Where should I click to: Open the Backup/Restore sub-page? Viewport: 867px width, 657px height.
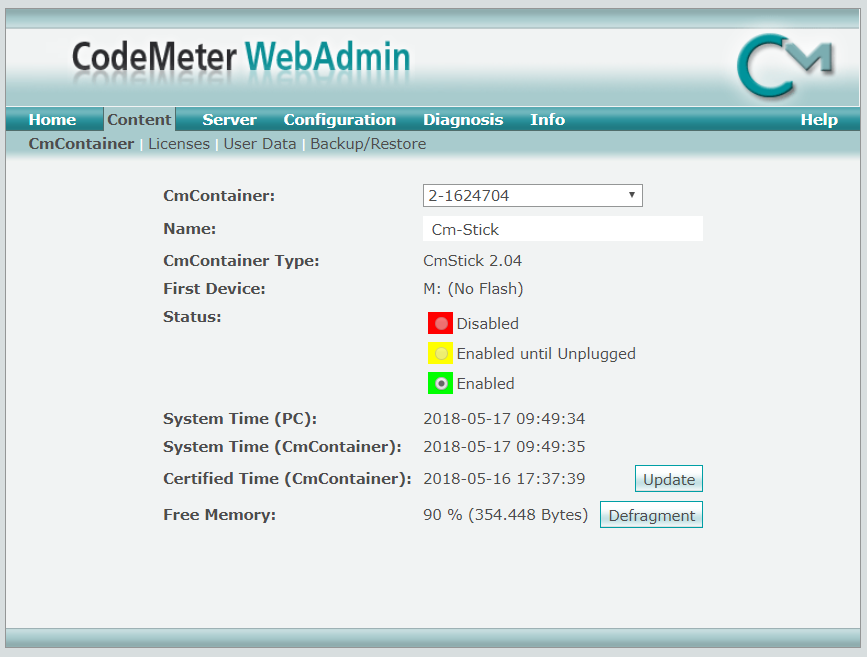pos(368,144)
